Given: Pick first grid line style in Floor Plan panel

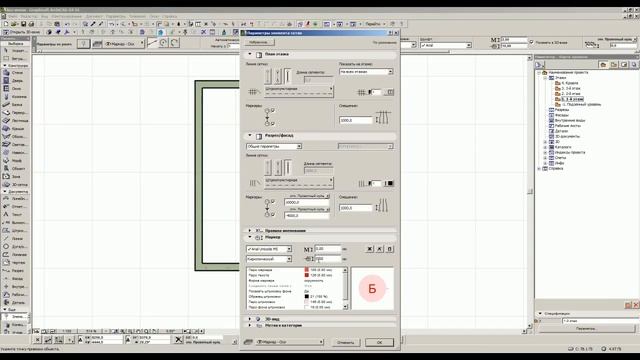Looking at the screenshot, I should pos(268,76).
